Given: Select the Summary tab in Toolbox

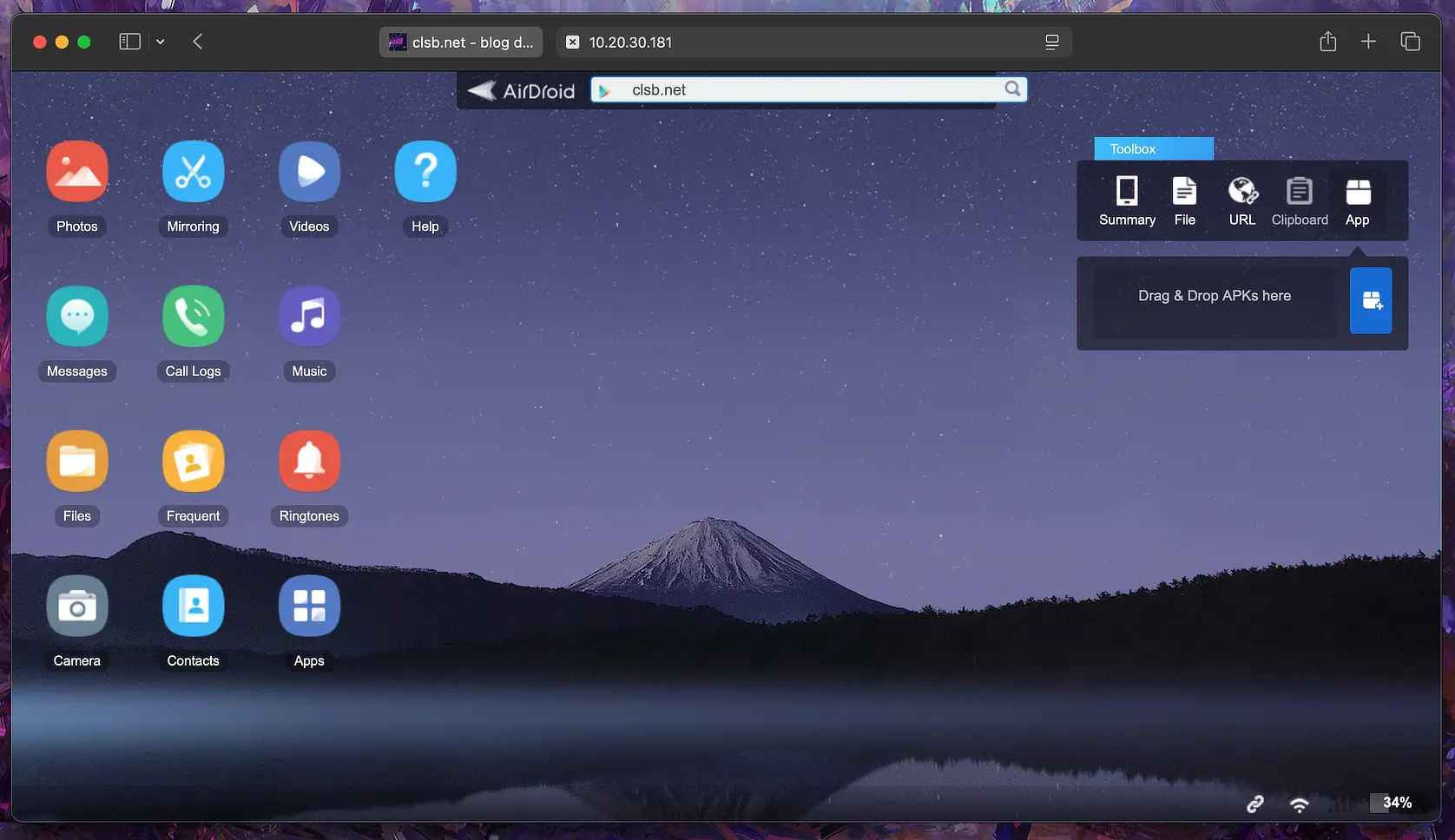Looking at the screenshot, I should pos(1127,201).
